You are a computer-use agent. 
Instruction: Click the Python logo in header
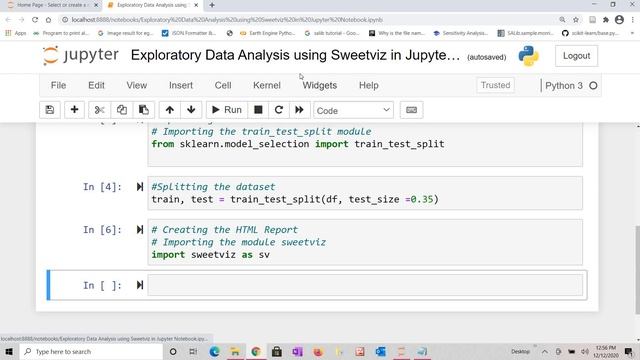[x=529, y=56]
